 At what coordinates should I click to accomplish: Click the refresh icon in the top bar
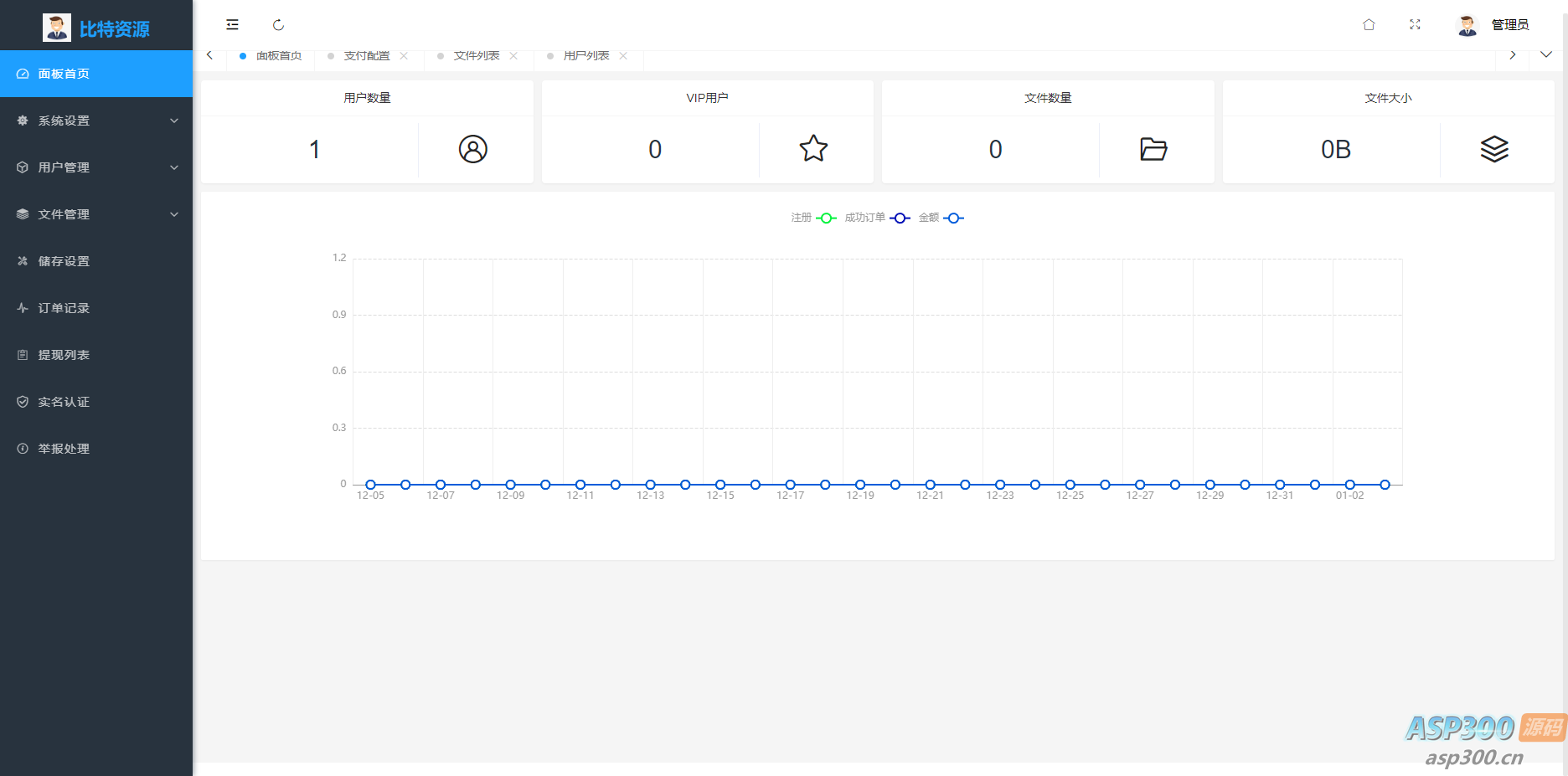(278, 25)
